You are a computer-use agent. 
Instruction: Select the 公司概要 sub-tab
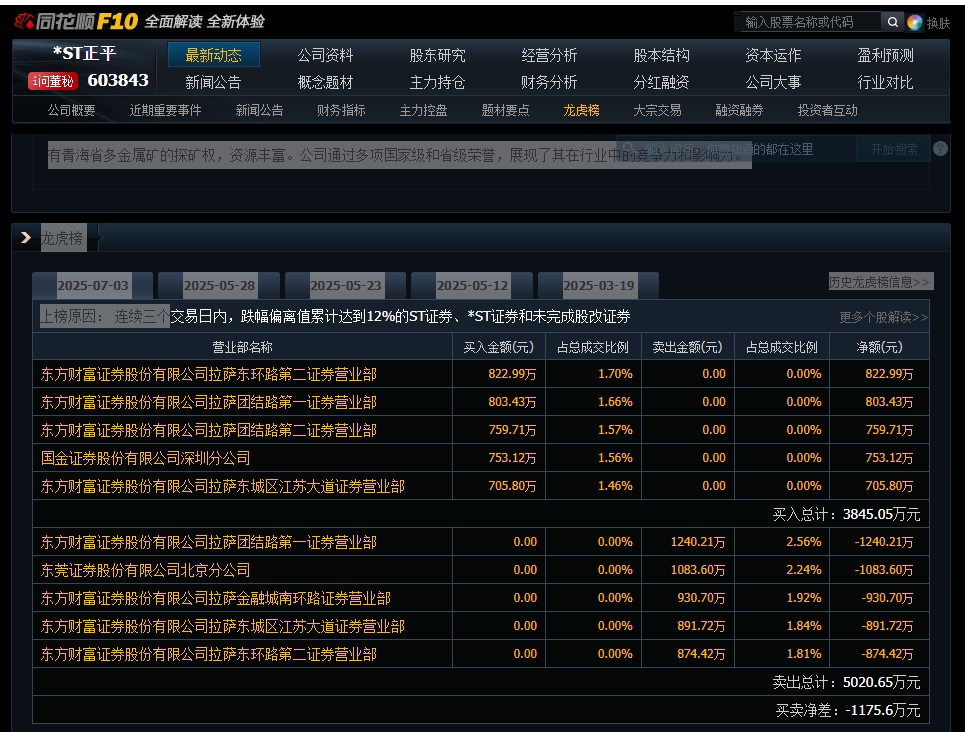pyautogui.click(x=71, y=110)
